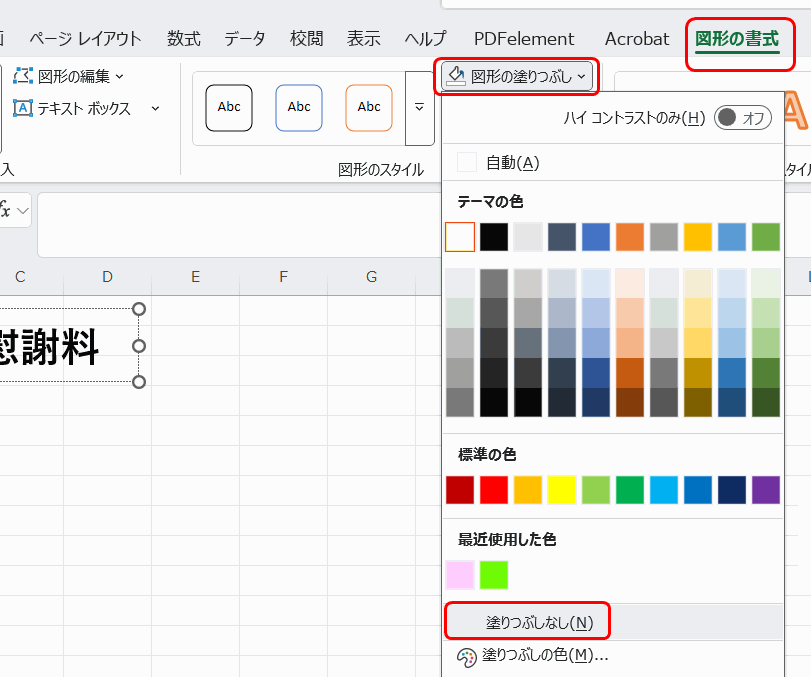Choose the orange theme color in top row
811x677 pixels.
pos(630,237)
